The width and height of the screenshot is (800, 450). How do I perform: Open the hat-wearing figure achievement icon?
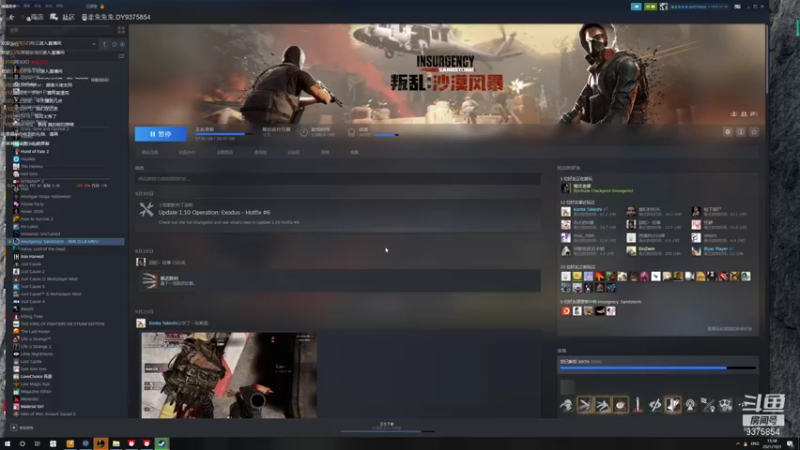coord(566,405)
